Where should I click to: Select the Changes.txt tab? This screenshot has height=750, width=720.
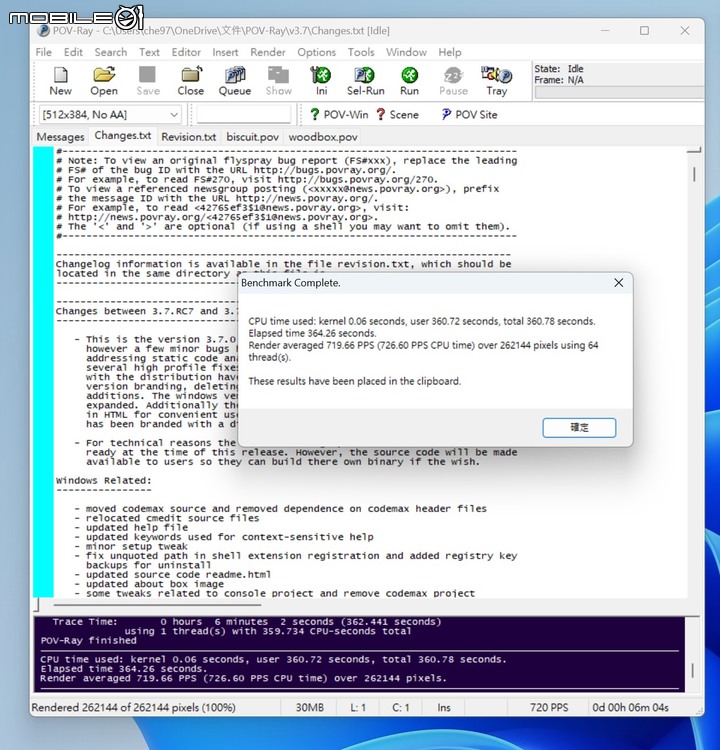[123, 136]
